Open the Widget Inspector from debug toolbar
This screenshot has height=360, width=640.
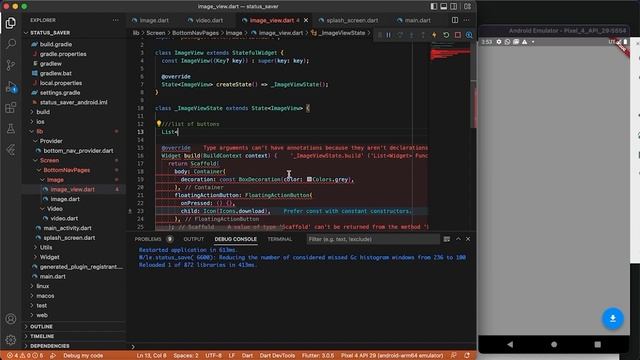coord(469,35)
